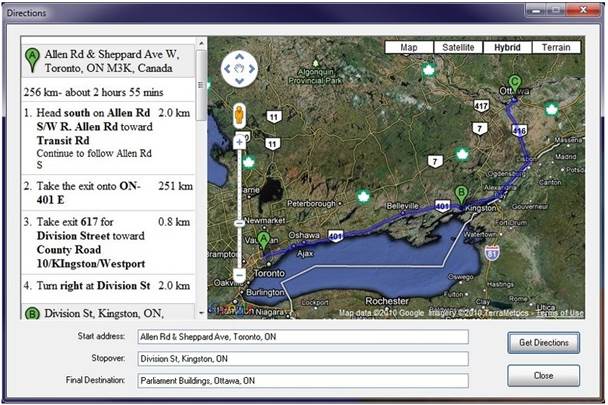Click the pan control compass on map
608x405 pixels.
tap(239, 70)
